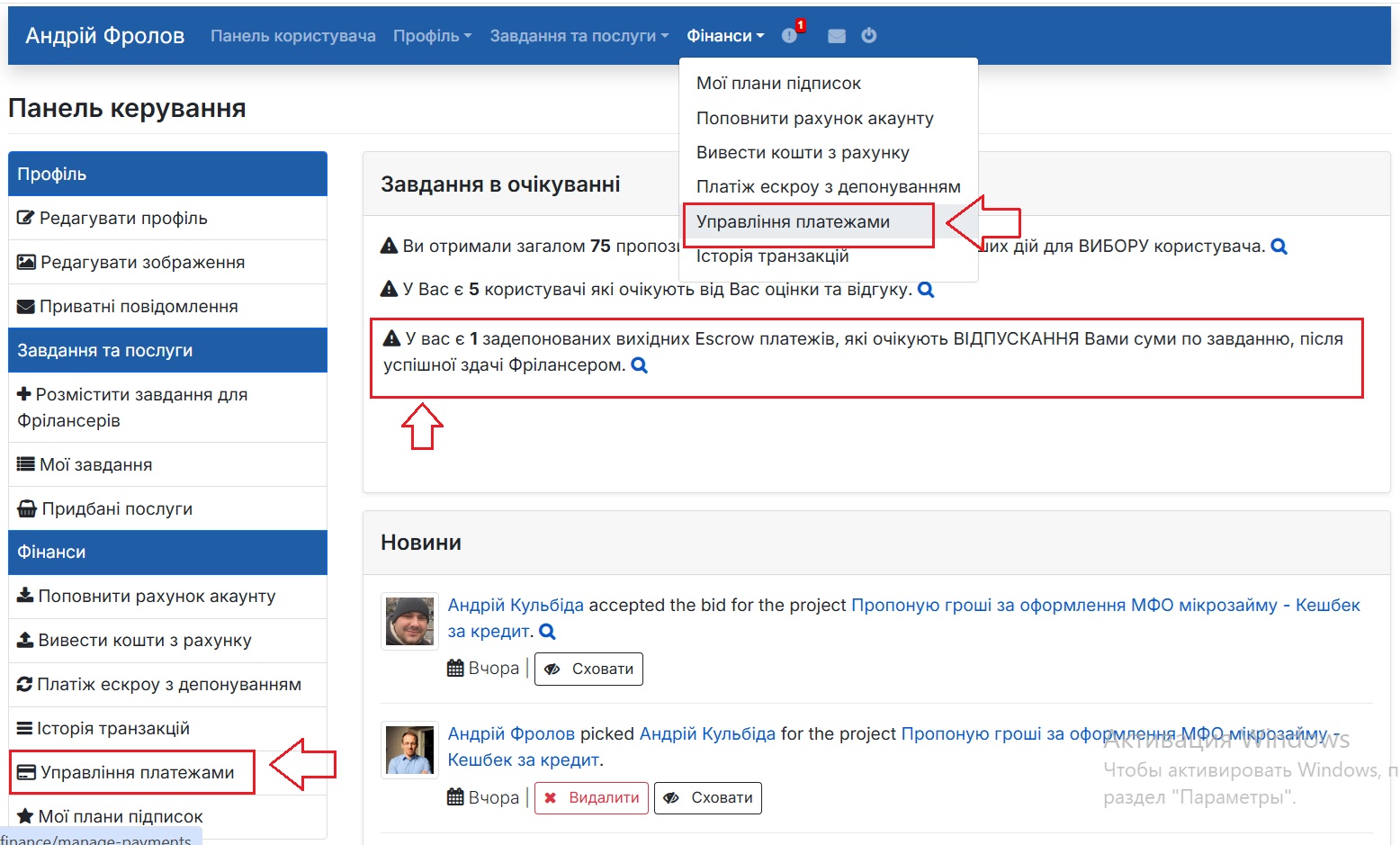The image size is (1400, 845).
Task: Select Панель користувача in the top navbar
Action: pos(292,35)
